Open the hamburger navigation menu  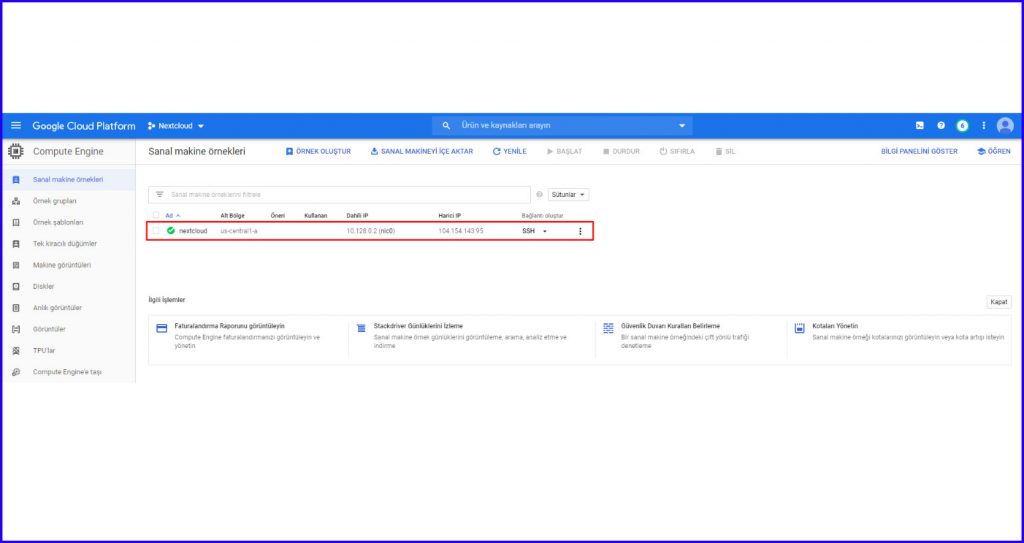coord(16,125)
